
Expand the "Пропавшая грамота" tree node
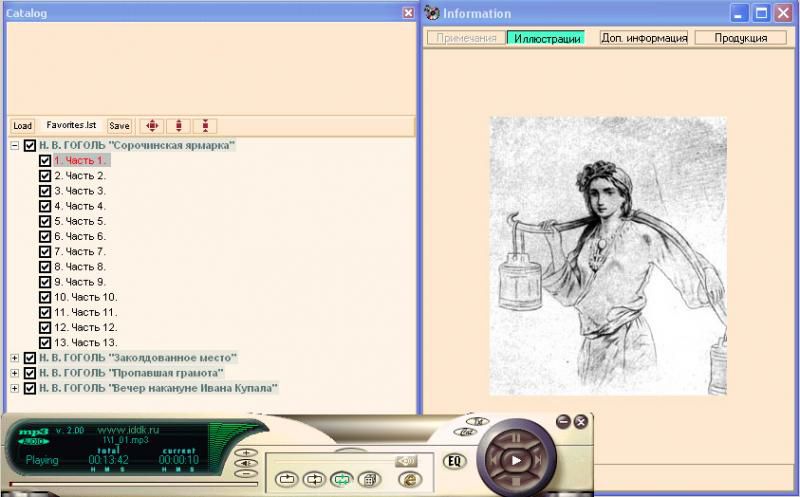(x=15, y=373)
